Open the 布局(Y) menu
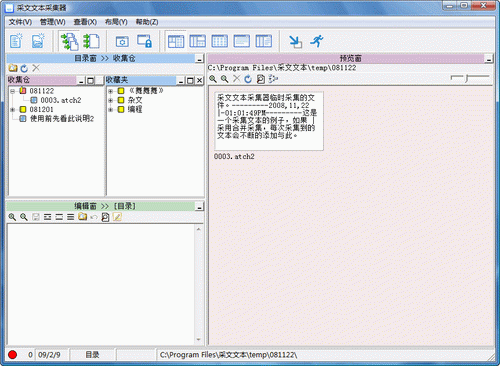The width and height of the screenshot is (500, 366). click(116, 22)
